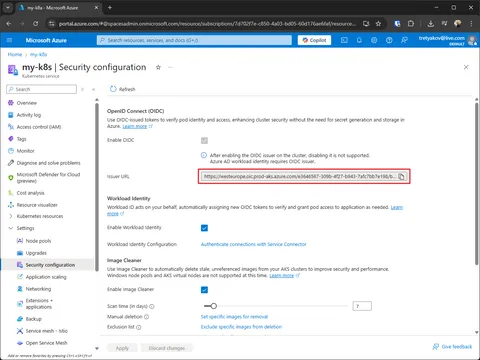Toggle the Enable Image Cleaner checkbox
The height and width of the screenshot is (360, 480).
[204, 290]
